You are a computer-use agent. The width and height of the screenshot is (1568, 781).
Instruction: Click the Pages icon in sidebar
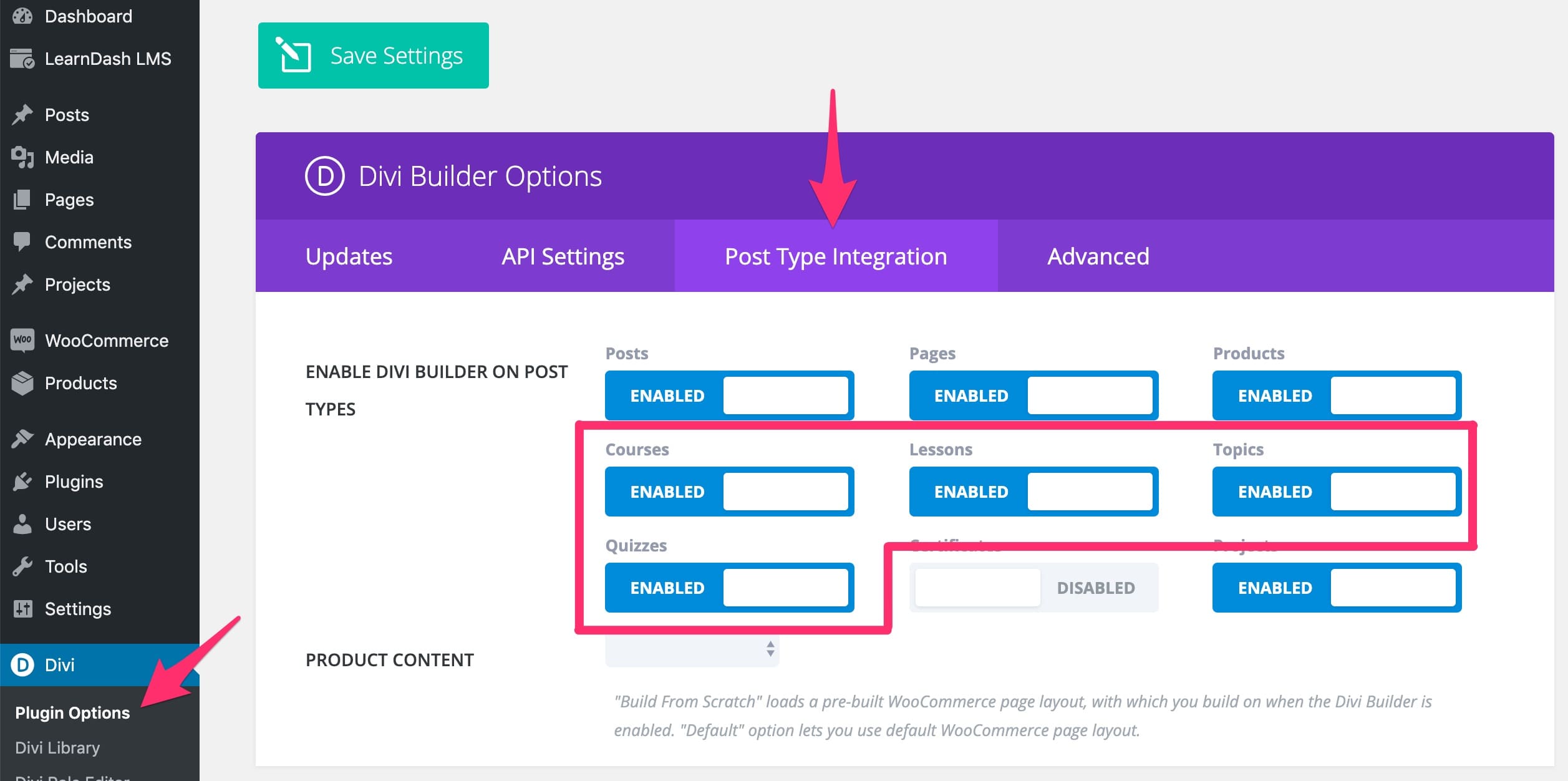(22, 200)
